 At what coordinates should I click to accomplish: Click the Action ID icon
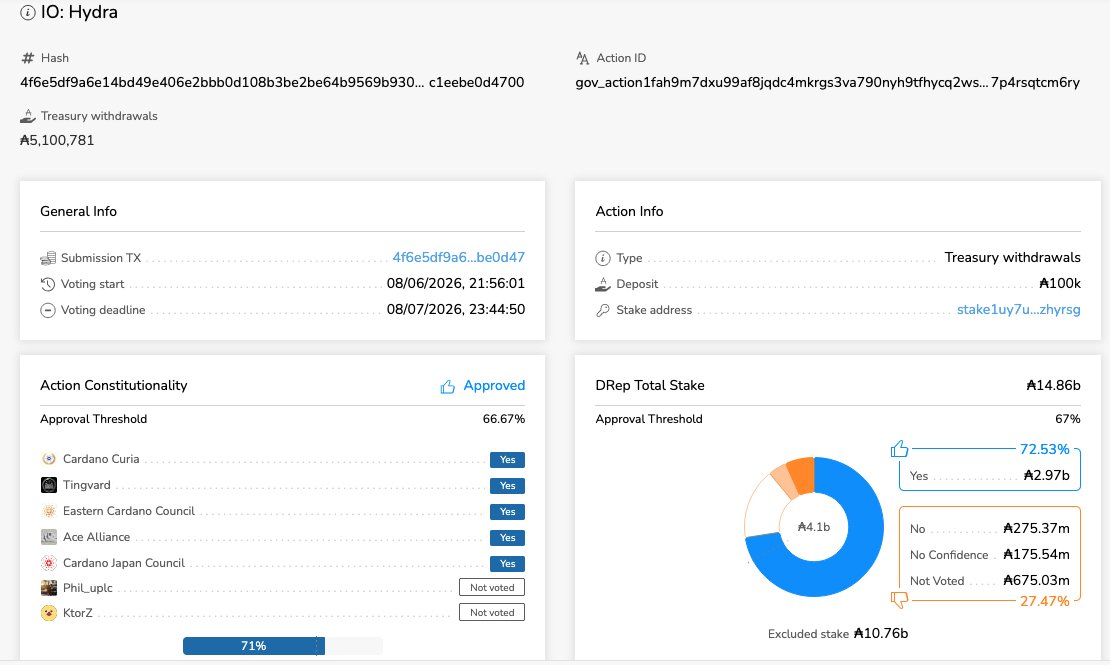(x=583, y=58)
